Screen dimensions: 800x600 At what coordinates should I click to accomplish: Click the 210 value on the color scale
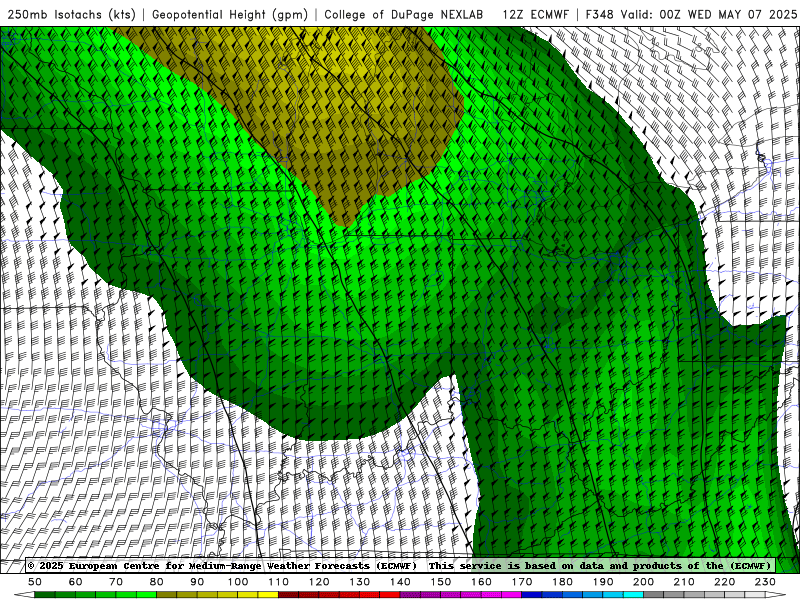684,582
